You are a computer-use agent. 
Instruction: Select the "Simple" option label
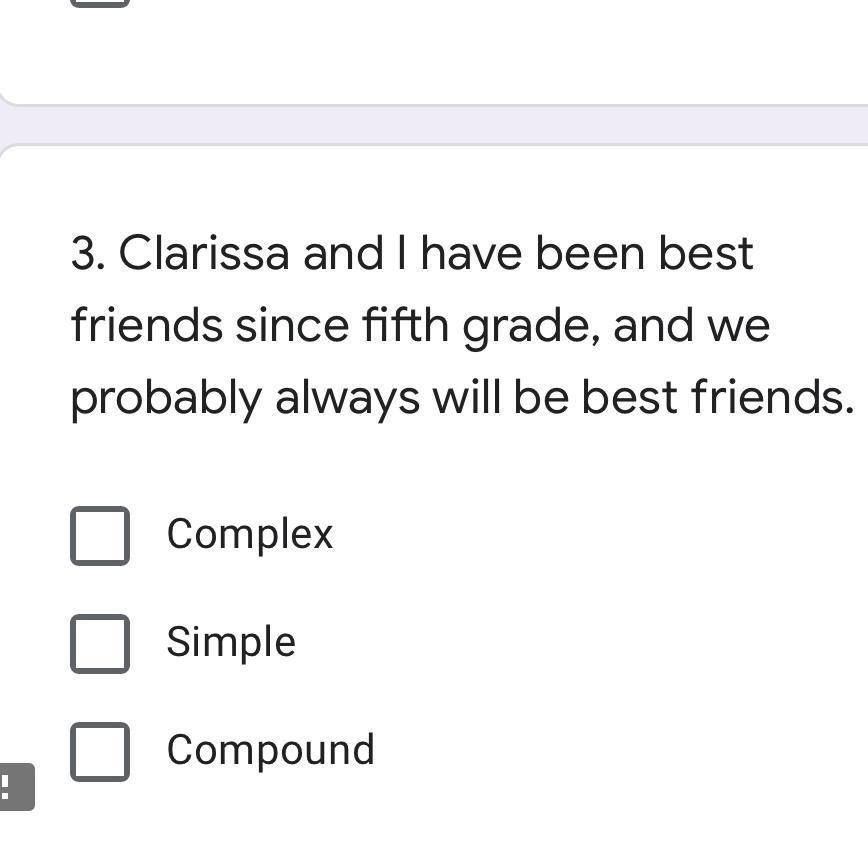231,642
